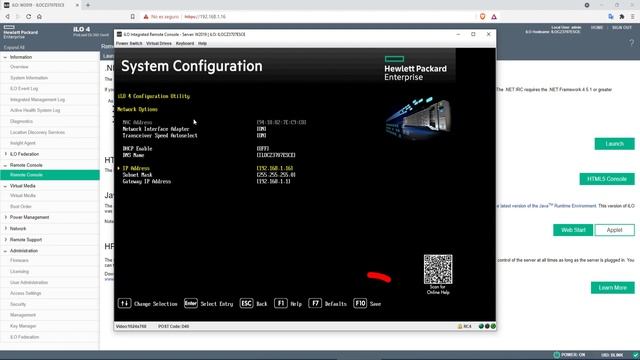Open the Firmware administration page

(19, 260)
